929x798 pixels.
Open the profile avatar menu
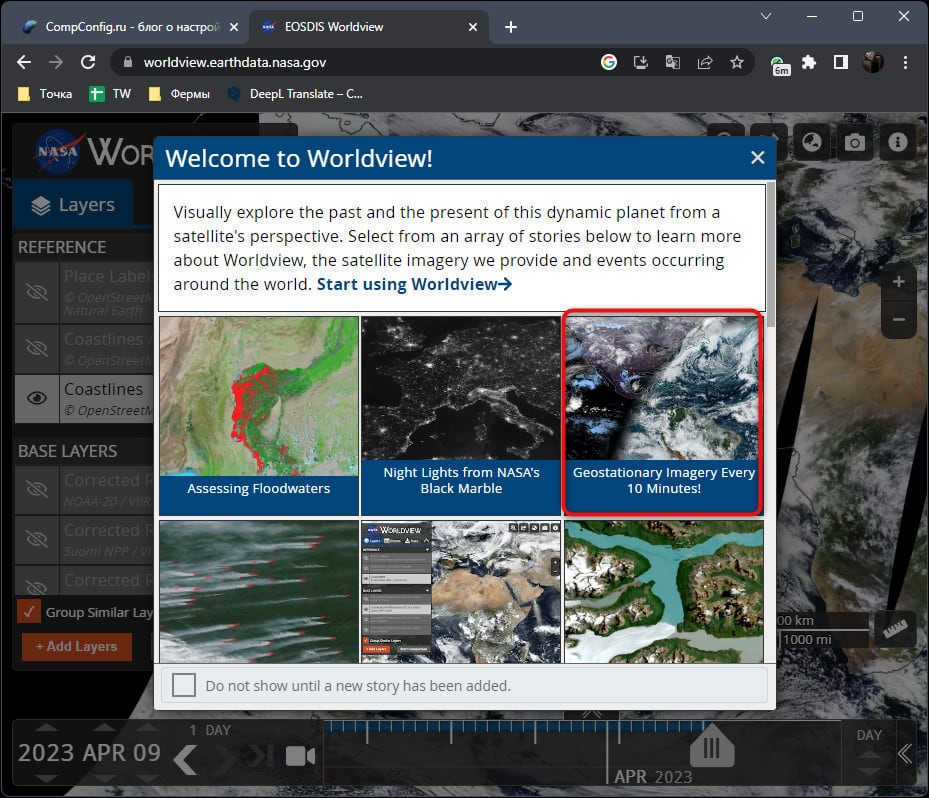click(873, 62)
